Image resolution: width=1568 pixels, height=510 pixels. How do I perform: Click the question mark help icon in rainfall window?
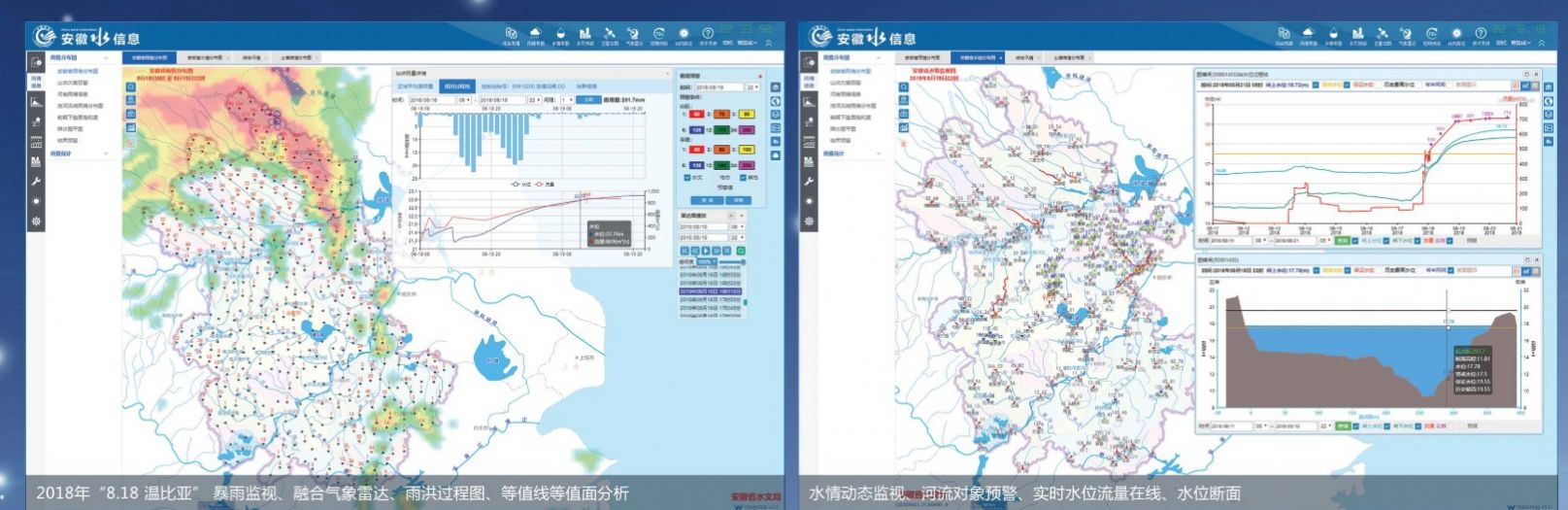(x=708, y=33)
